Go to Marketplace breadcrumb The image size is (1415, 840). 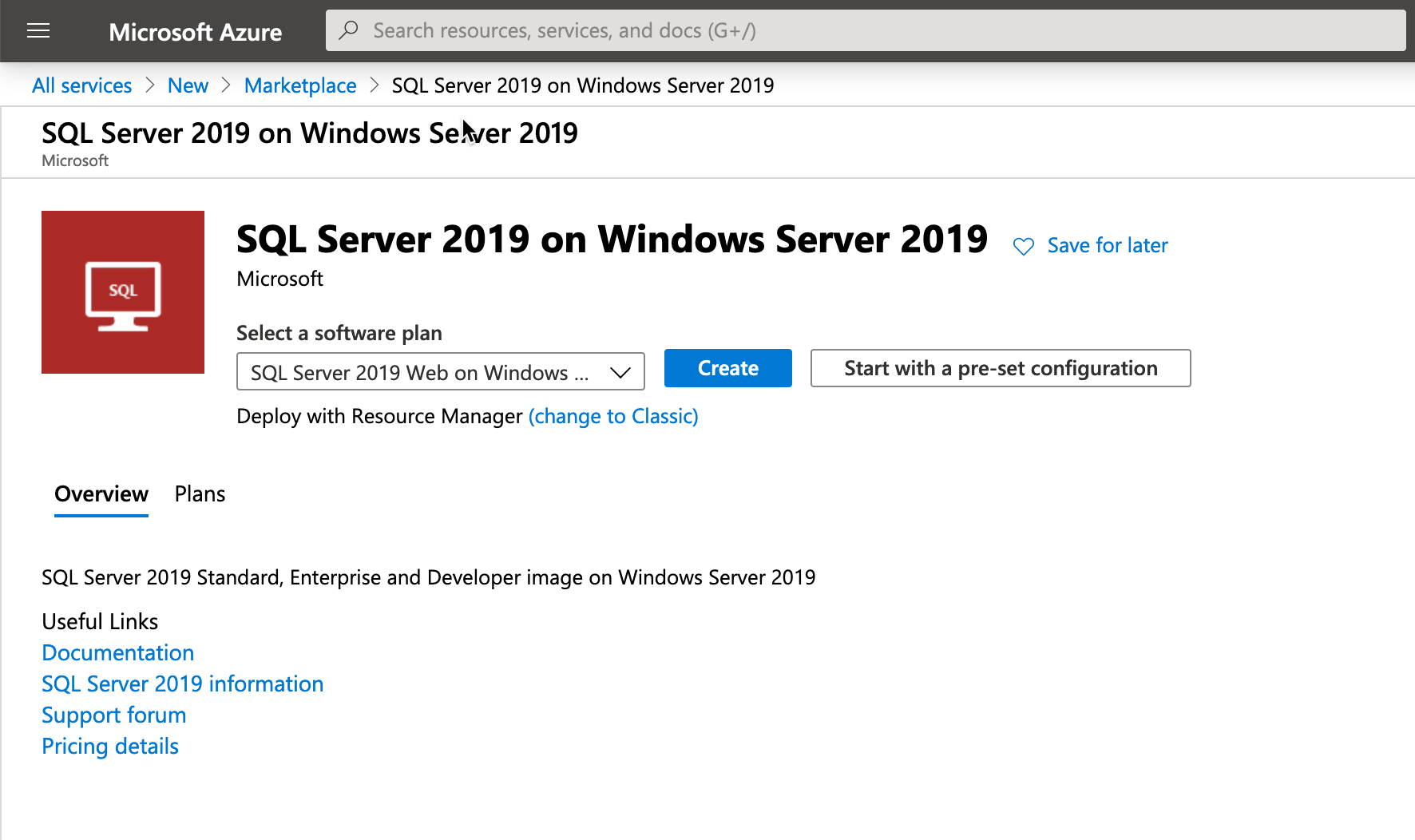tap(300, 85)
